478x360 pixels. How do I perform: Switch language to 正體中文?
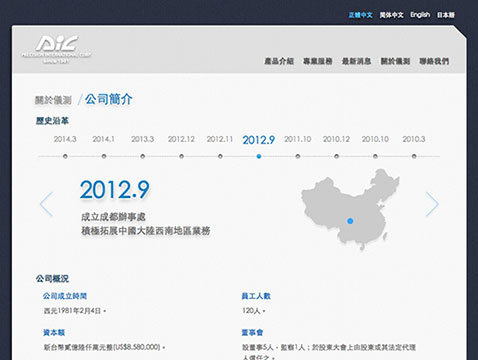361,15
